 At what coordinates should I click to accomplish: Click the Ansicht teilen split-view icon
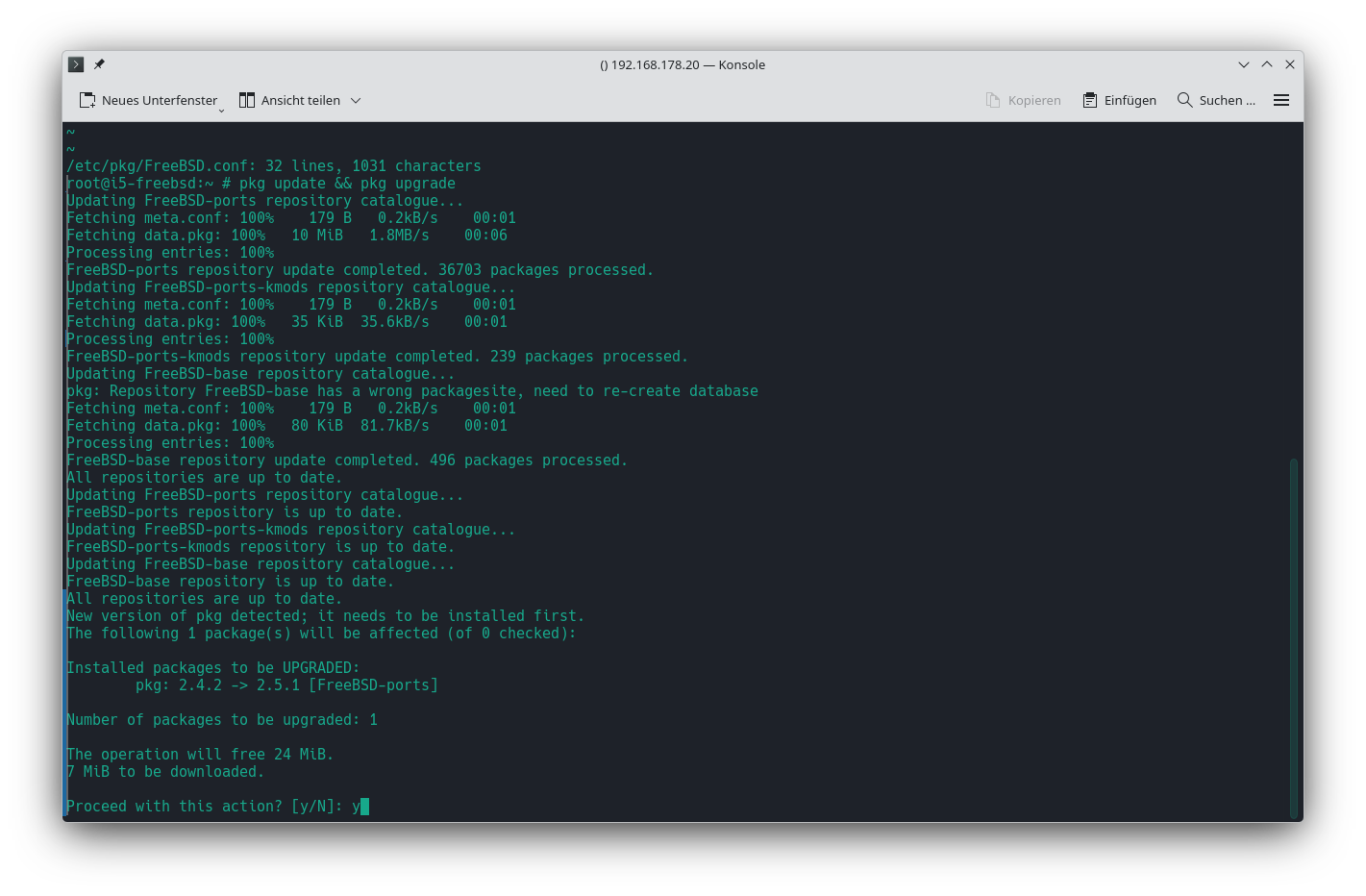coord(247,100)
